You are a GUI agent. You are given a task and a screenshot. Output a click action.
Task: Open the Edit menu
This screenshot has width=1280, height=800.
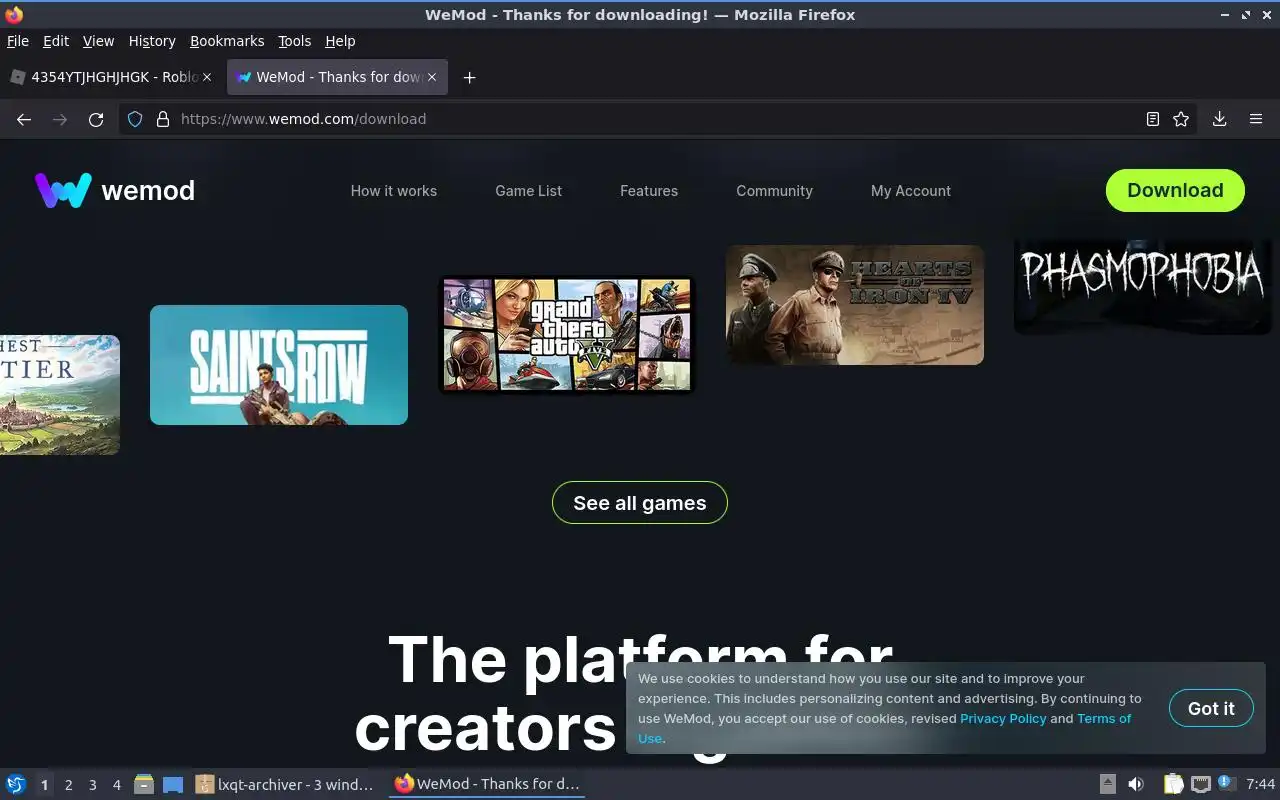tap(56, 41)
